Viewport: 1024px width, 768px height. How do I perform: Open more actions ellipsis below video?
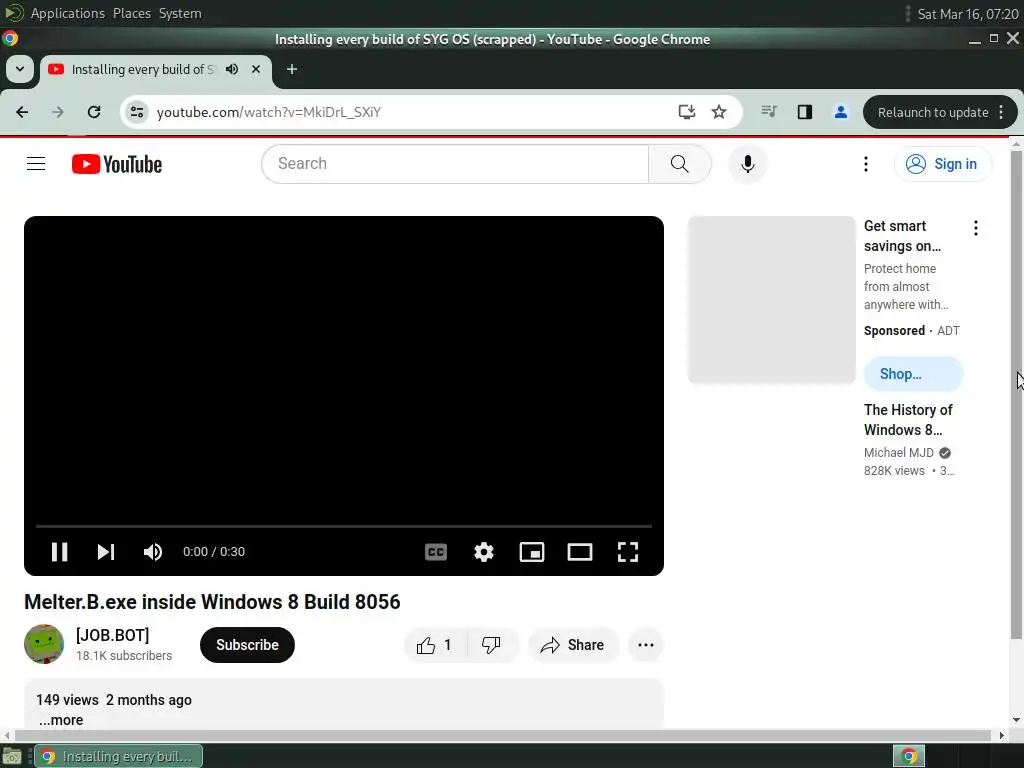click(646, 645)
